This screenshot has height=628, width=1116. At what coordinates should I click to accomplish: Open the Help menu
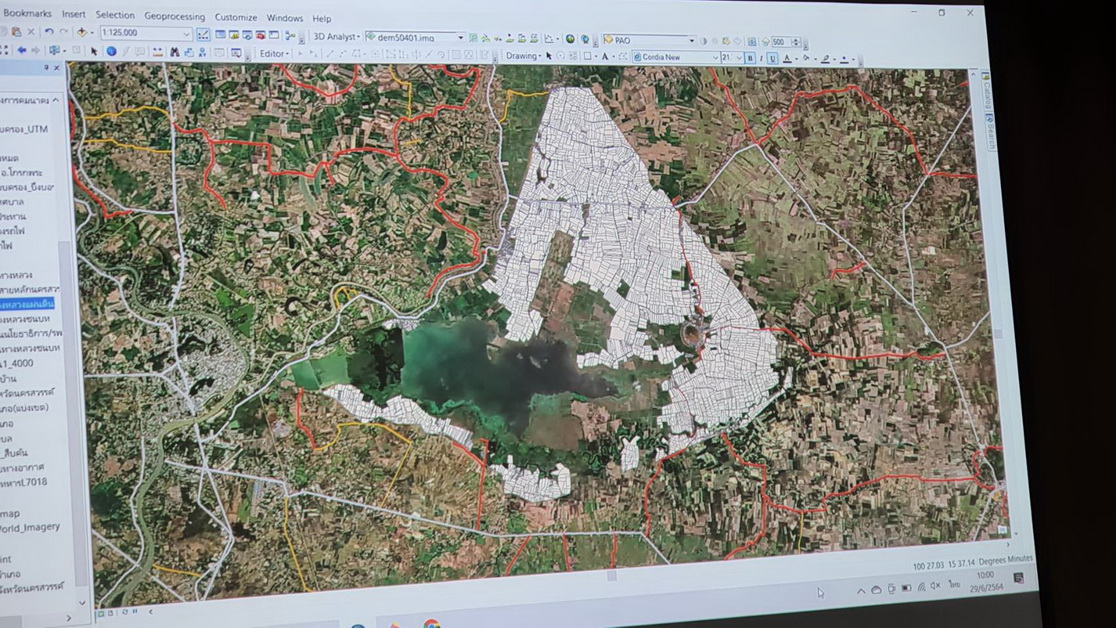[x=322, y=19]
